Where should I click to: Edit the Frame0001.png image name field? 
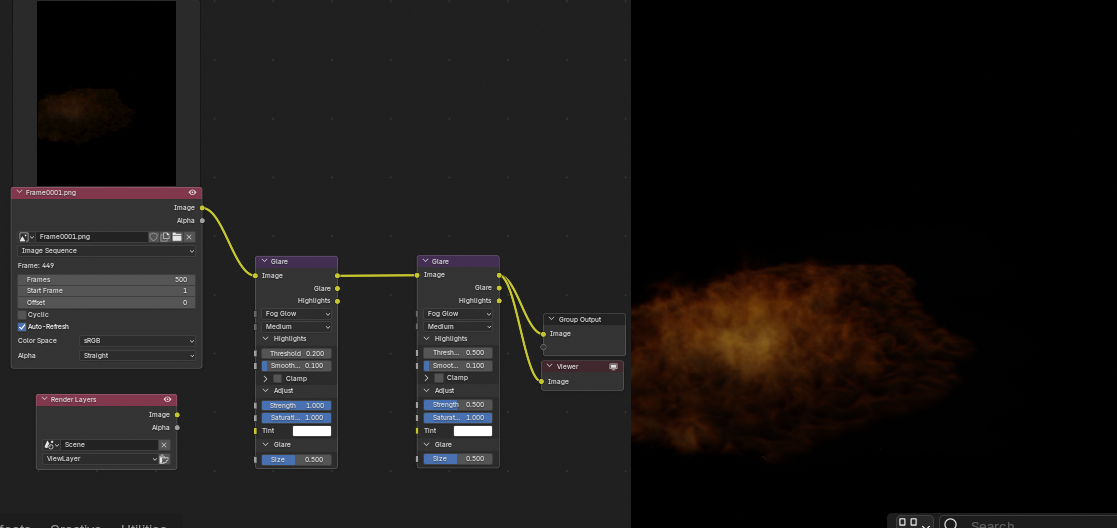coord(93,237)
